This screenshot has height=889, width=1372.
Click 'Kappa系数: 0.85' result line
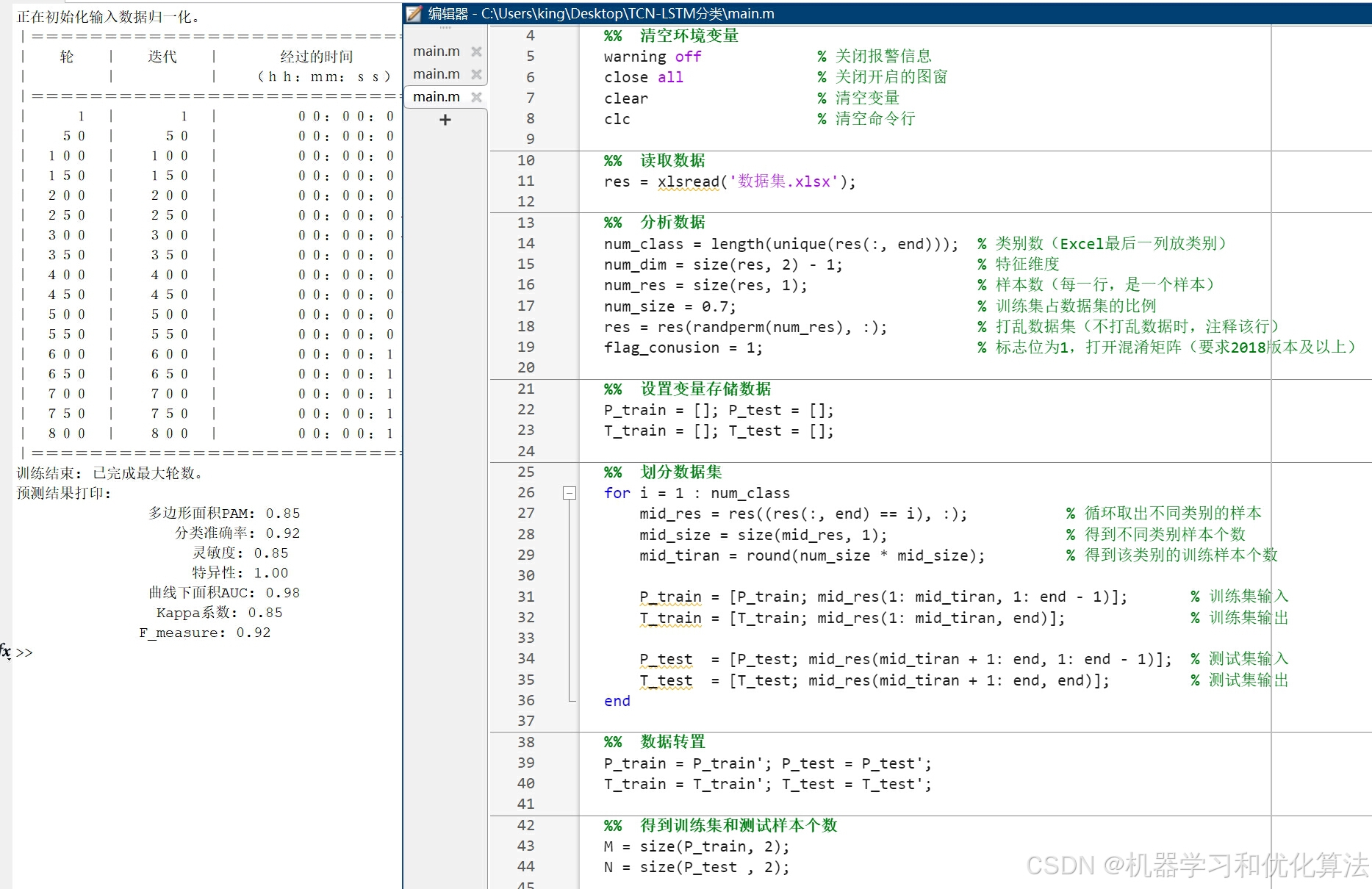click(219, 612)
